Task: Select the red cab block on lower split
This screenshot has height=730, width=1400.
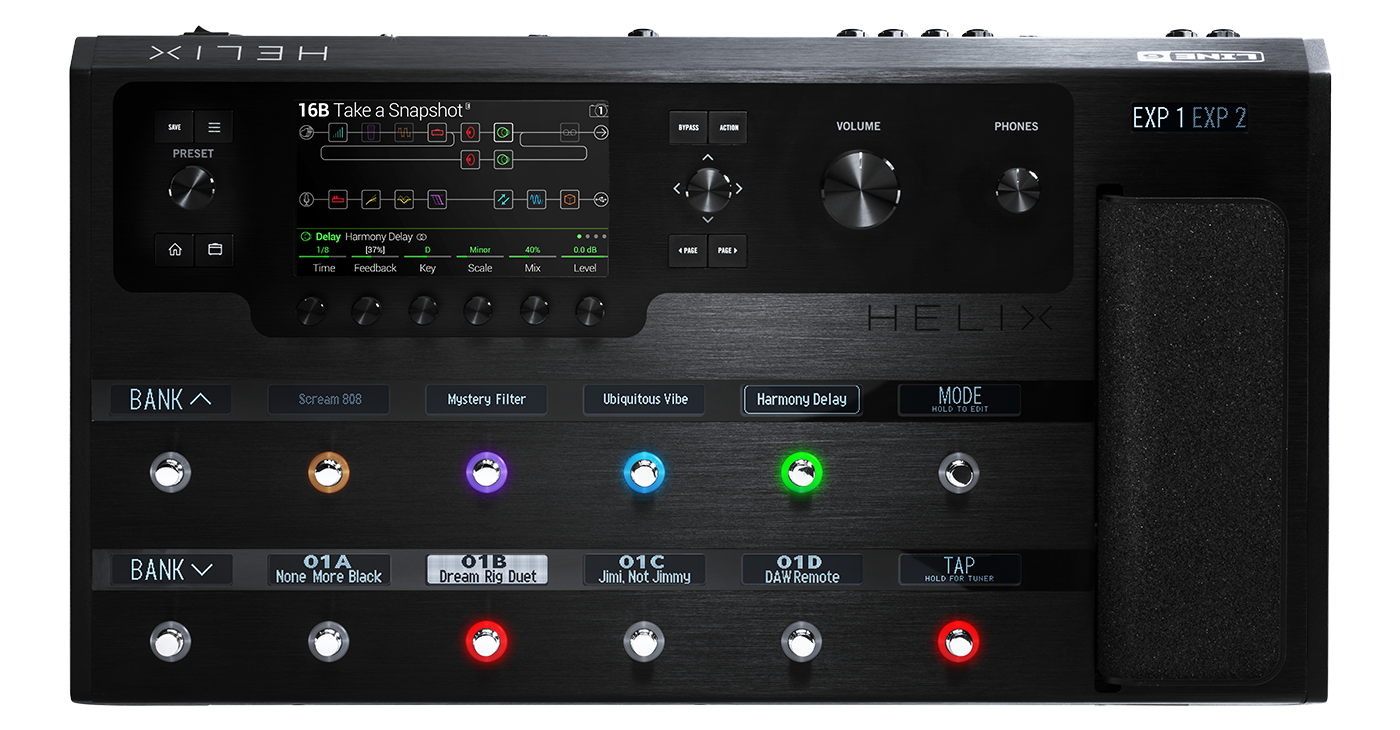Action: [x=470, y=159]
